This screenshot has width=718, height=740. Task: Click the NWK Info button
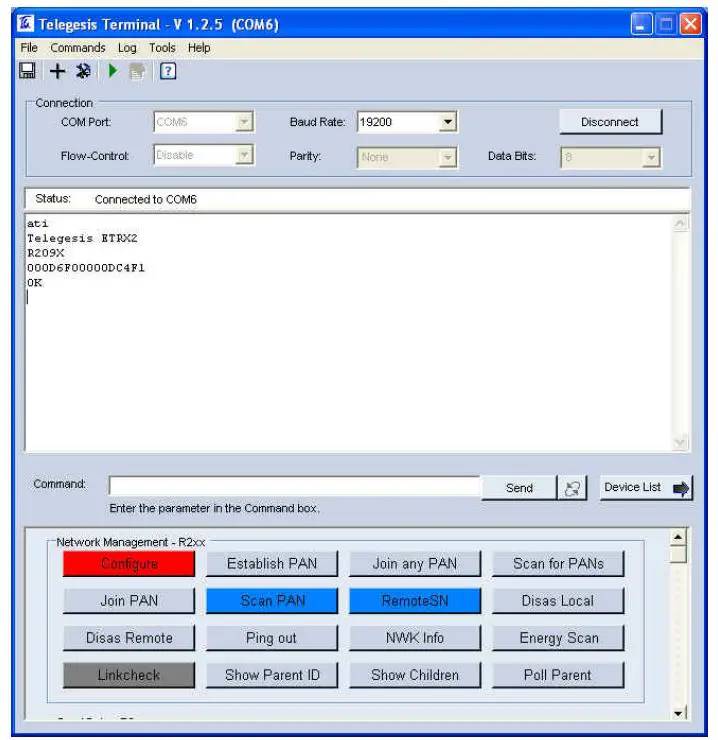tap(415, 638)
